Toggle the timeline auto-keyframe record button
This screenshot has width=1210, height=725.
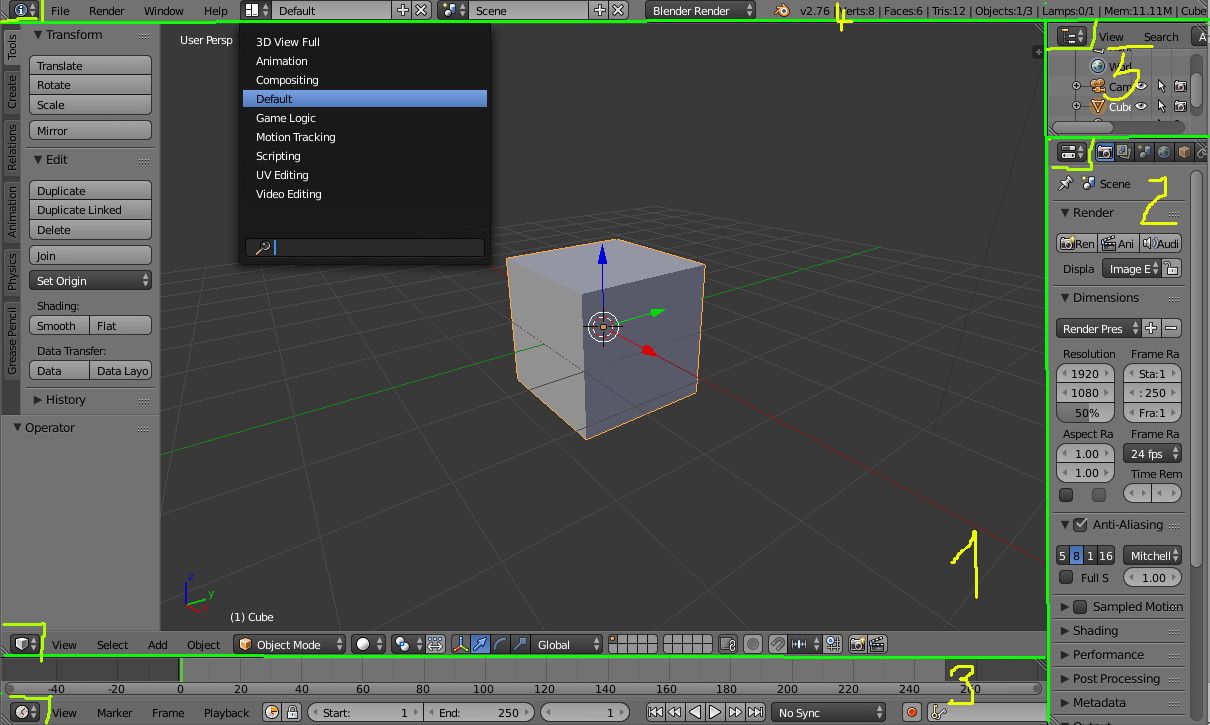pyautogui.click(x=911, y=713)
